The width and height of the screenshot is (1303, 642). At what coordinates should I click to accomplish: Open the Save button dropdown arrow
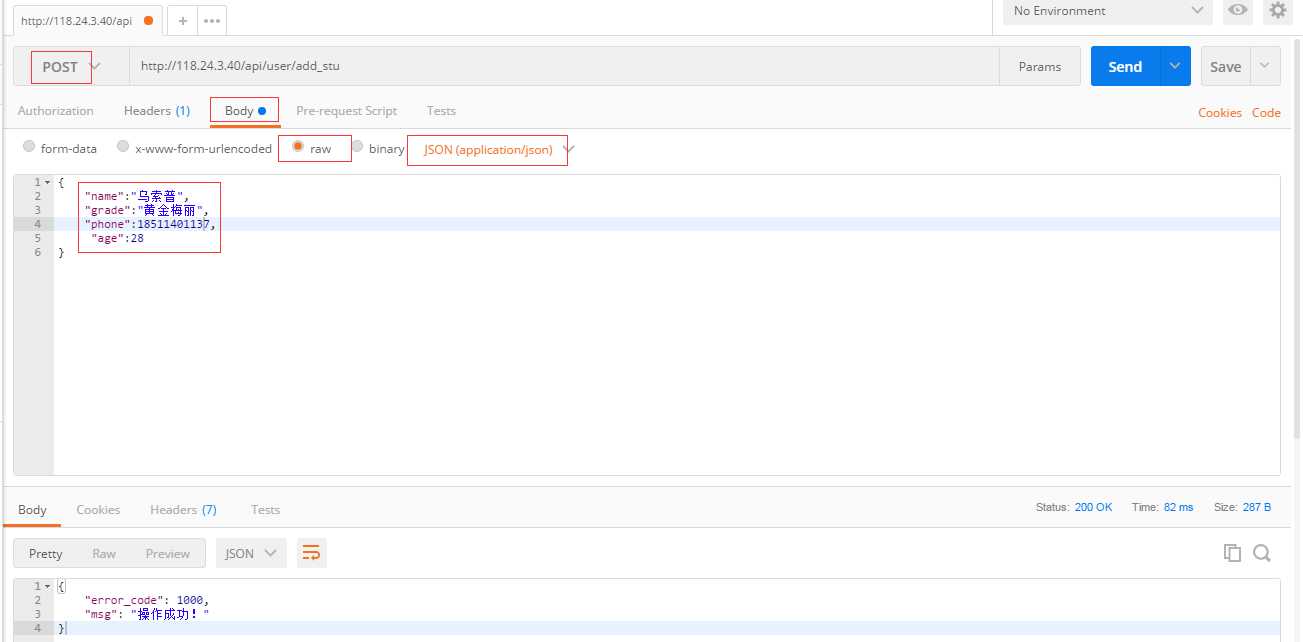[x=1265, y=67]
